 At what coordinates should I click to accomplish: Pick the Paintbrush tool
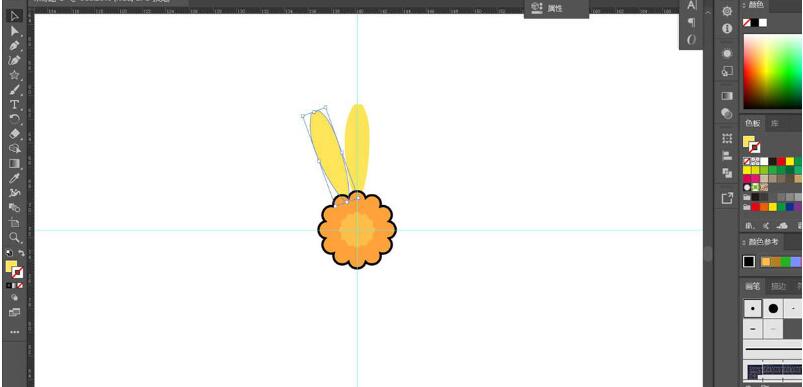point(14,90)
